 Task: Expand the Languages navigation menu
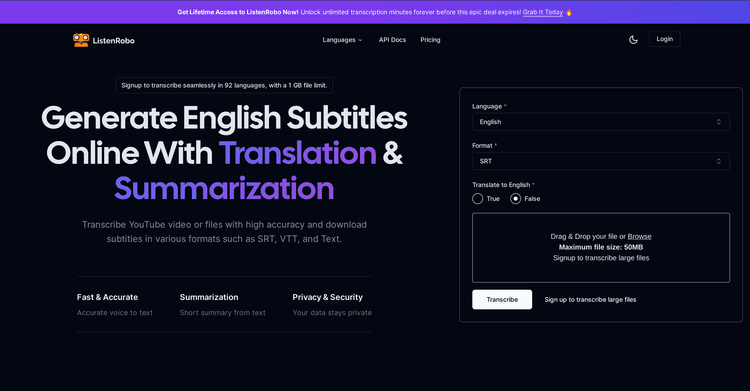point(342,40)
